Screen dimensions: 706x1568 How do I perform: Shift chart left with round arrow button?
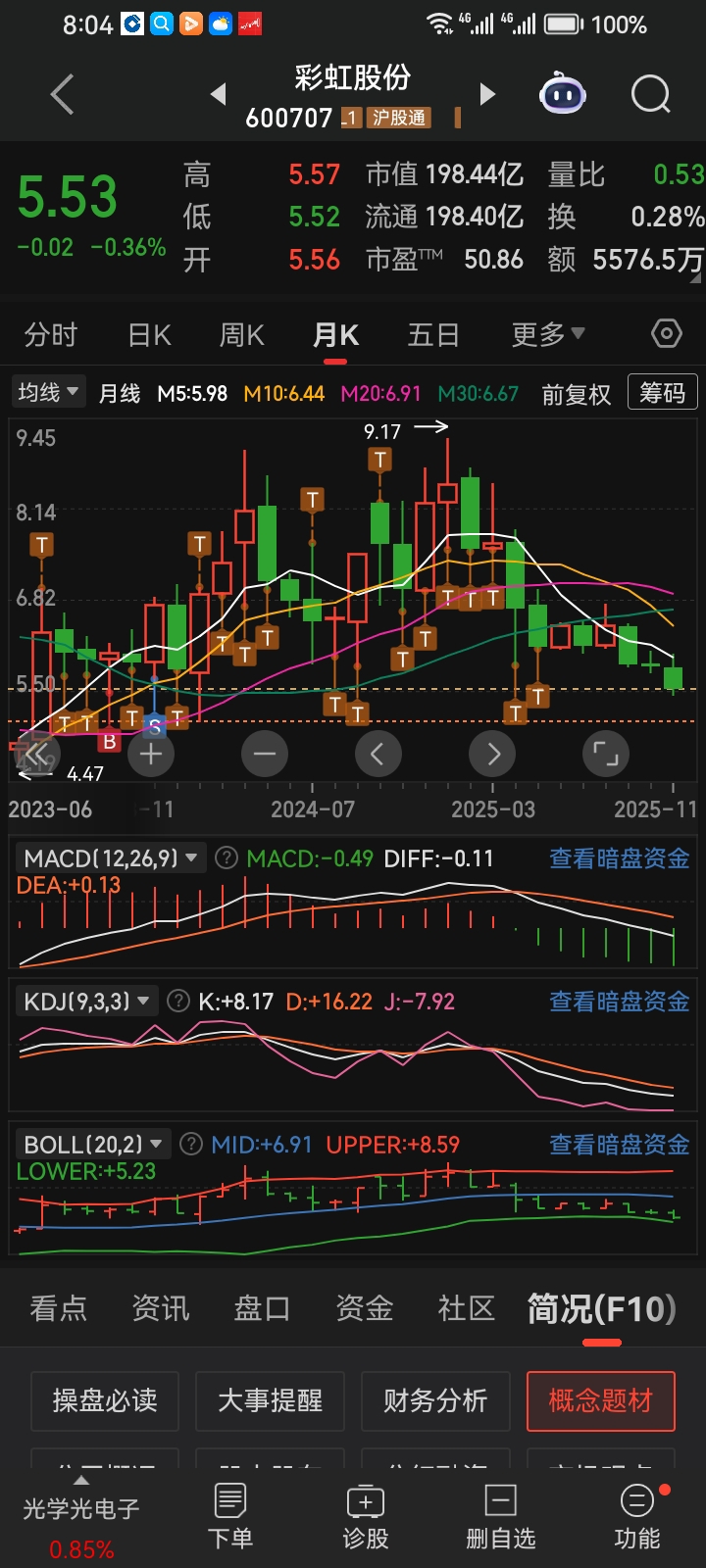(x=378, y=754)
